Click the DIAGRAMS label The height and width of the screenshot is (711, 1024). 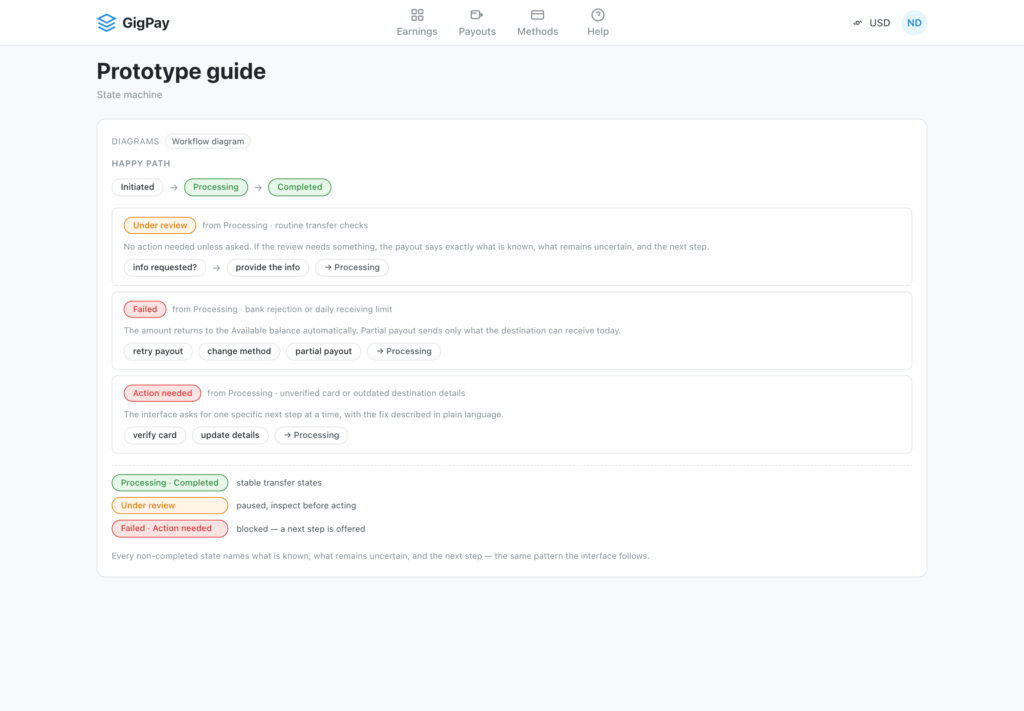(135, 141)
